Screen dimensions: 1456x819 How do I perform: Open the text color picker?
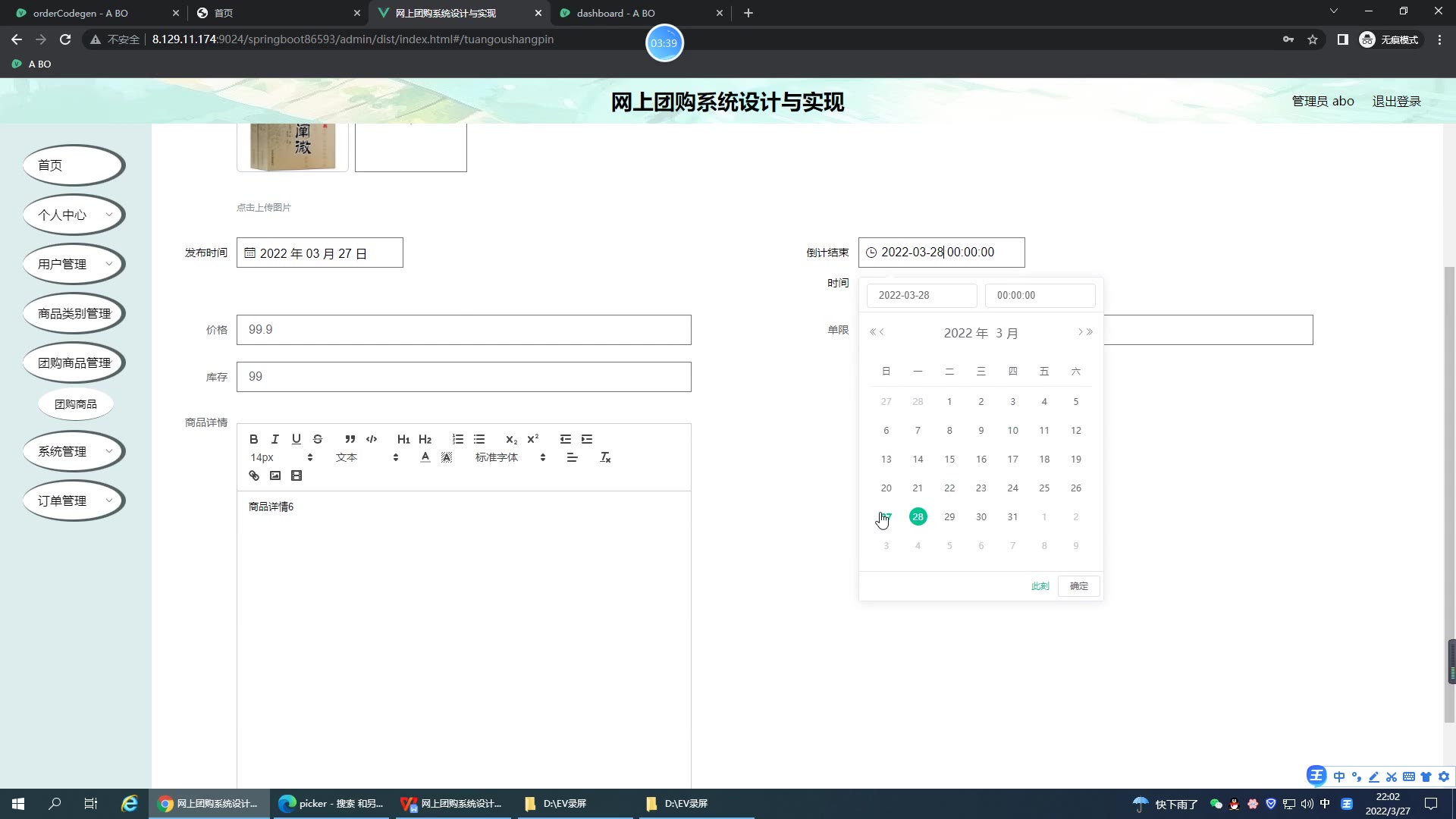425,457
